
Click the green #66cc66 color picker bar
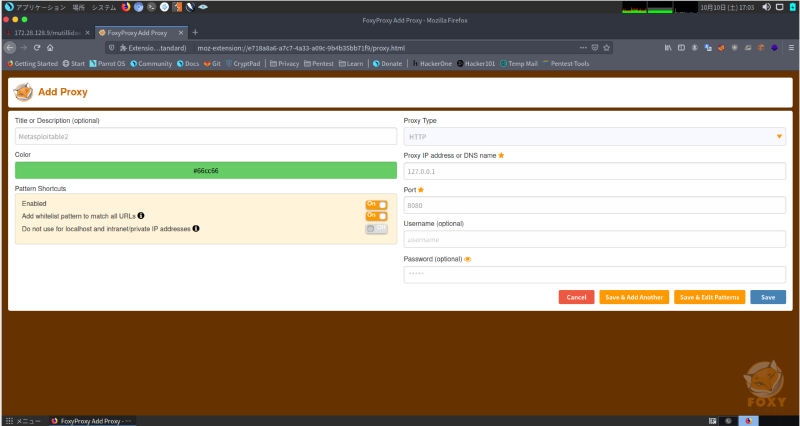(205, 170)
